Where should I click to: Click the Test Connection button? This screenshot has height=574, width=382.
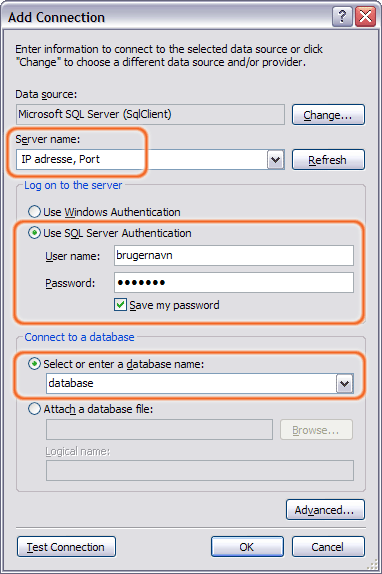click(x=66, y=547)
